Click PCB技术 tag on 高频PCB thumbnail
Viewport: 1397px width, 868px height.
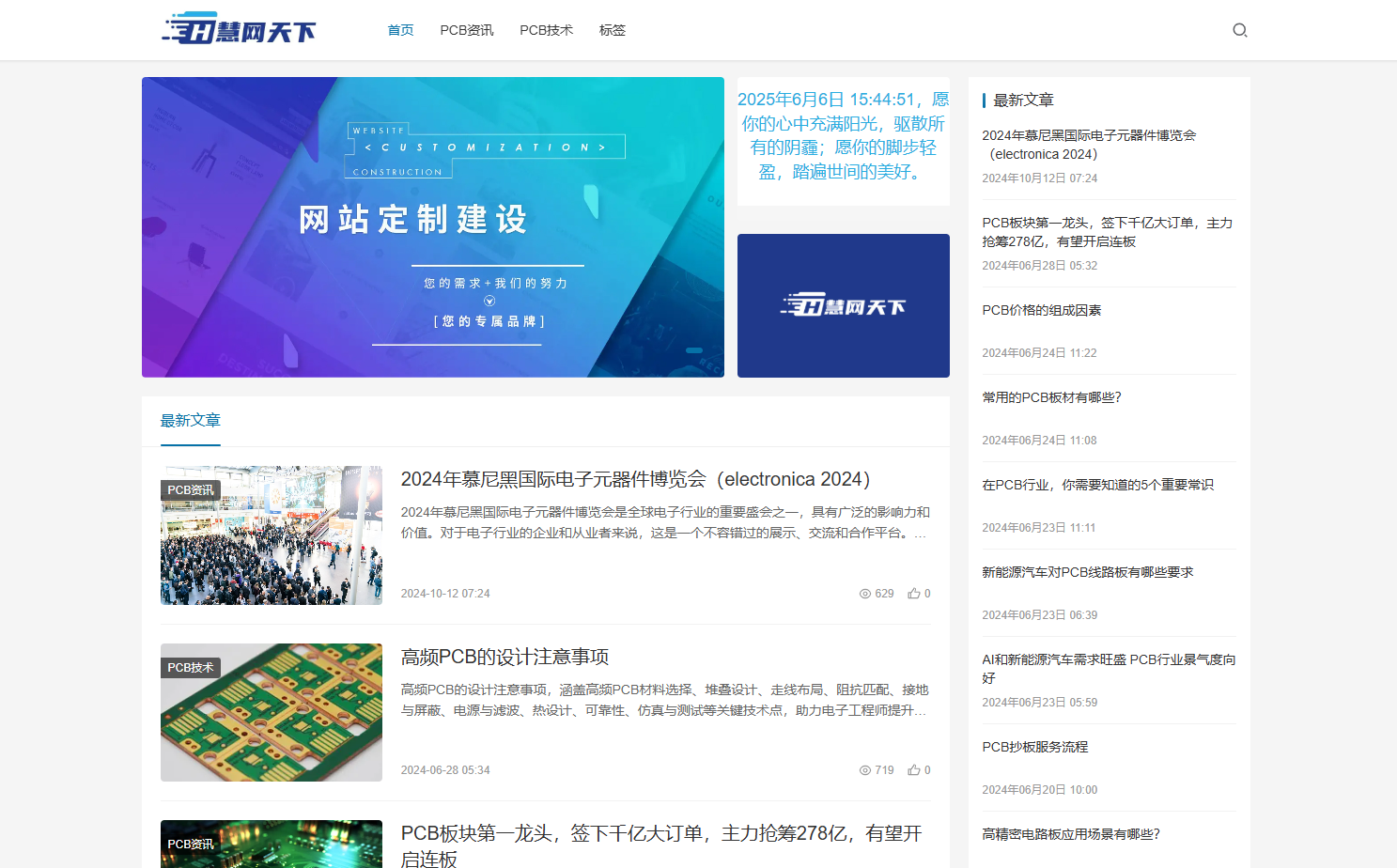tap(191, 668)
